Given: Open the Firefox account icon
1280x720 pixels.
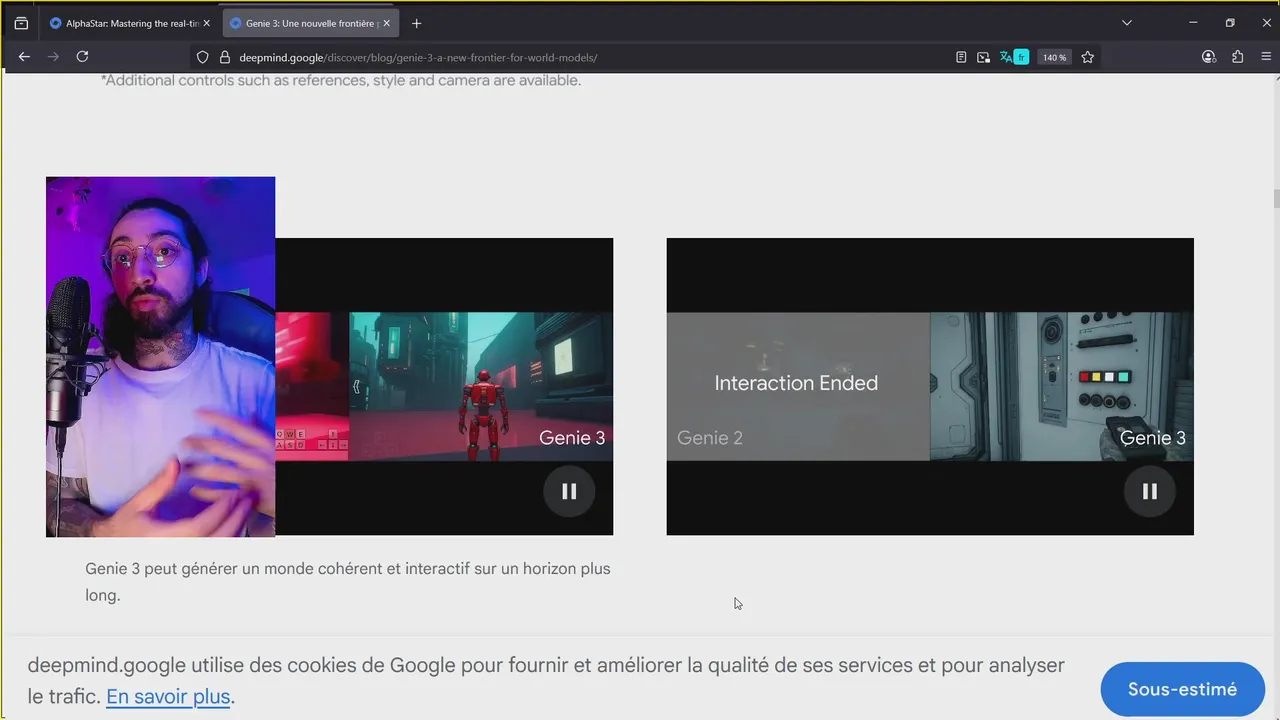Looking at the screenshot, I should [1208, 57].
